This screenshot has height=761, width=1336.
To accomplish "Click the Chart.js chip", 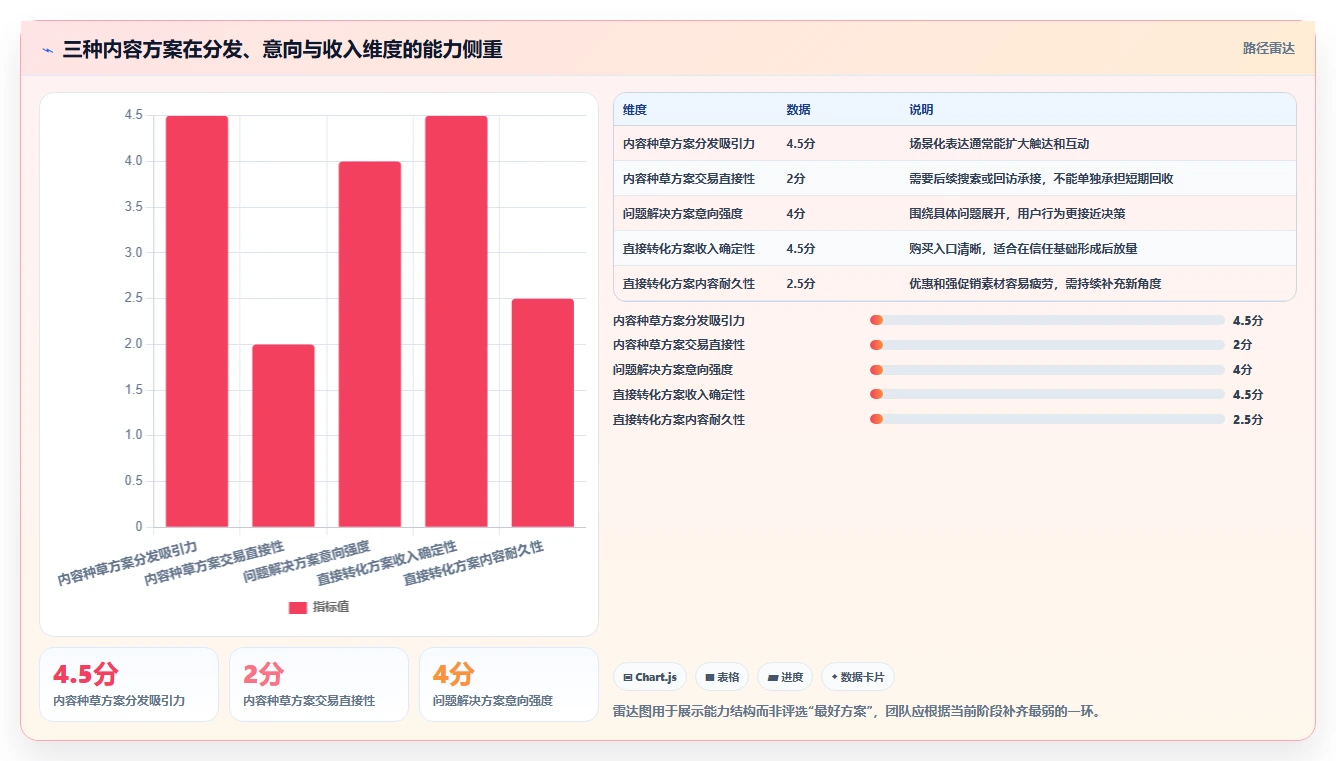I will tap(650, 677).
